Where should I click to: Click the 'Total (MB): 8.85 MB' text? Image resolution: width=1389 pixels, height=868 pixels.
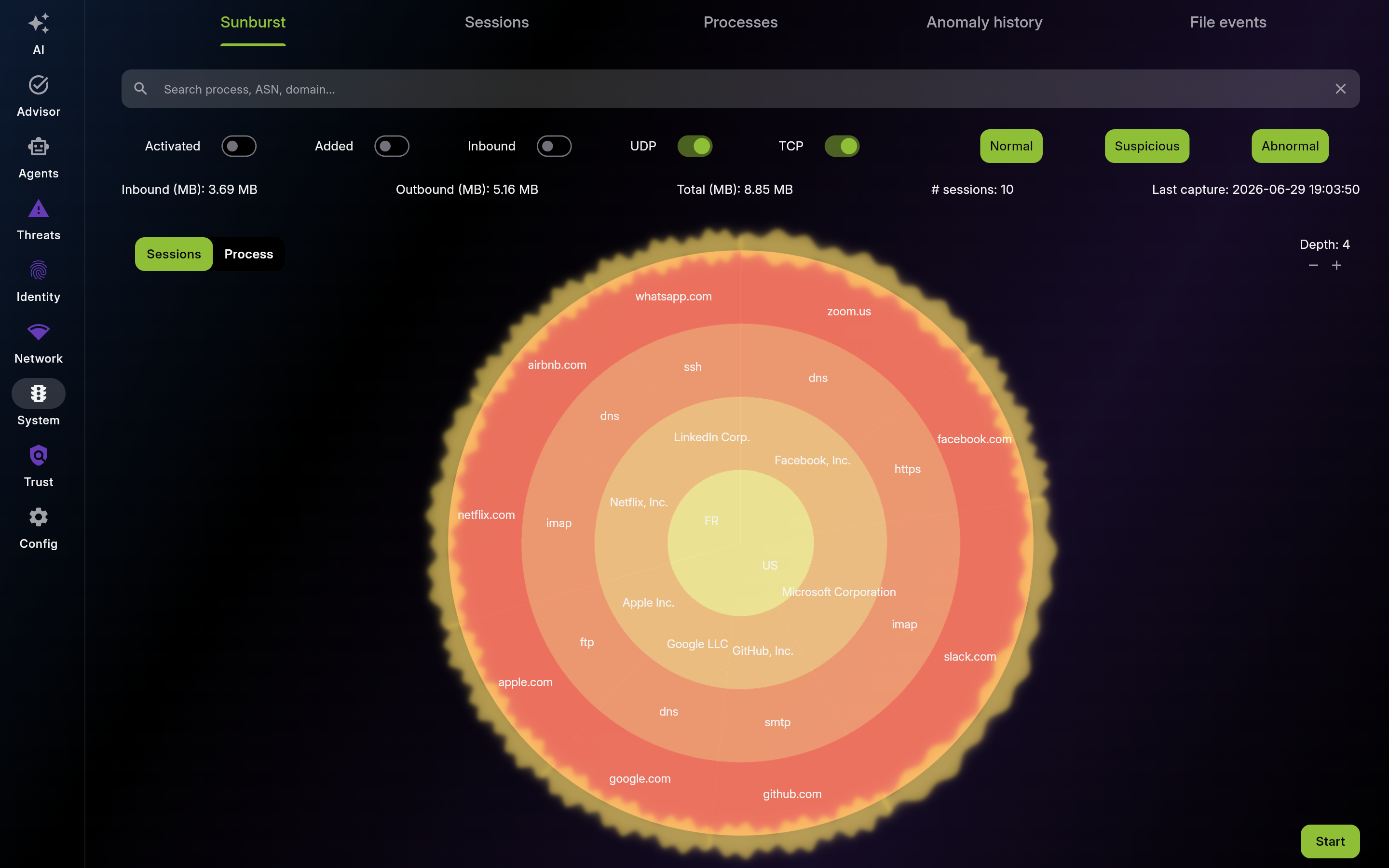point(735,190)
